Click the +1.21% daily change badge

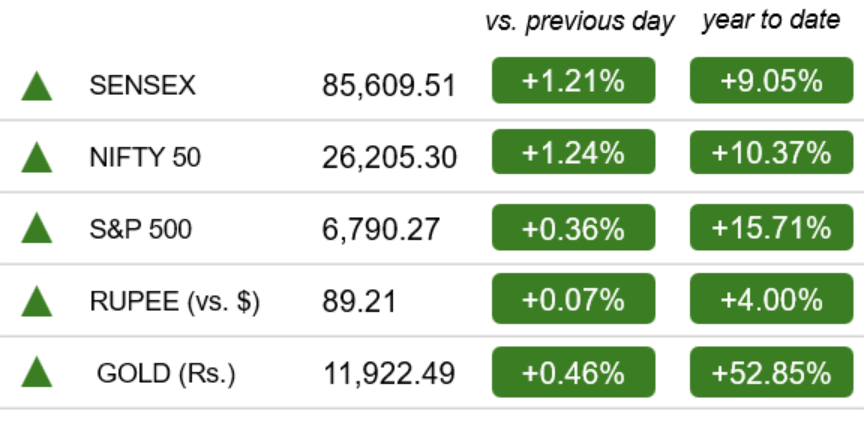(574, 80)
